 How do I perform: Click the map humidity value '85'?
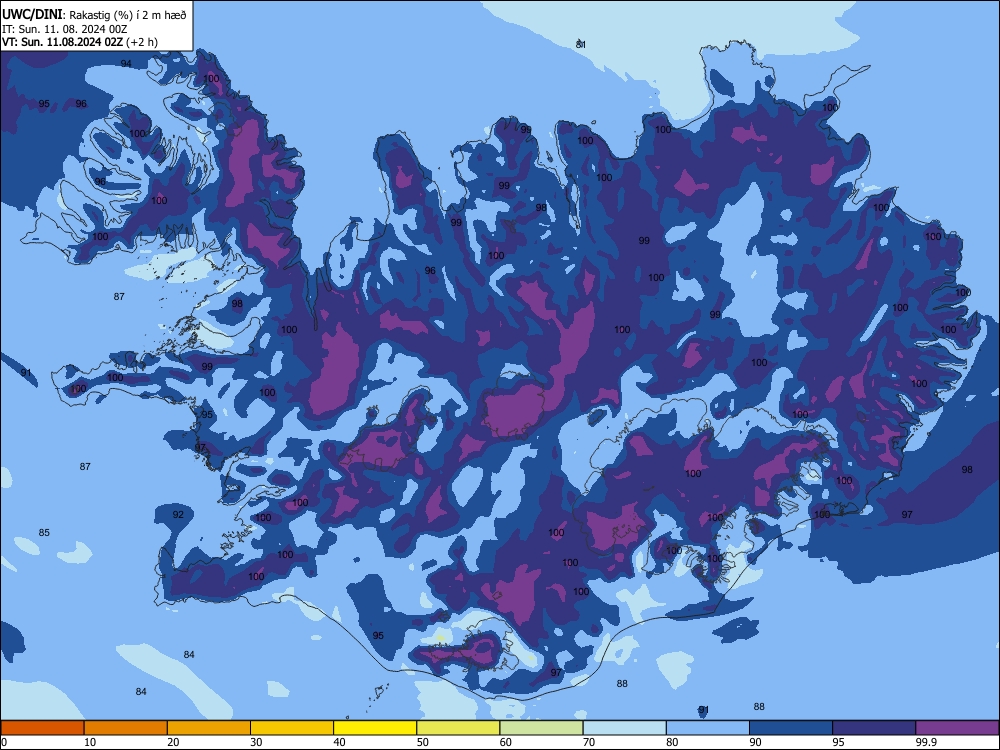pos(44,533)
